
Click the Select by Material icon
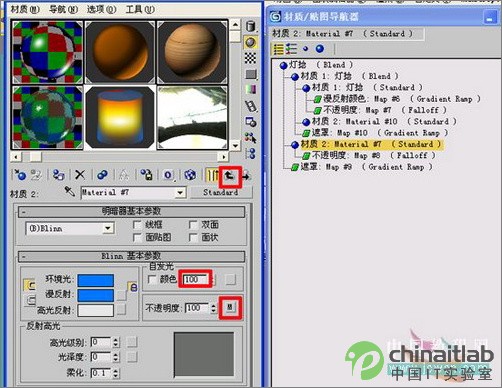coord(250,137)
